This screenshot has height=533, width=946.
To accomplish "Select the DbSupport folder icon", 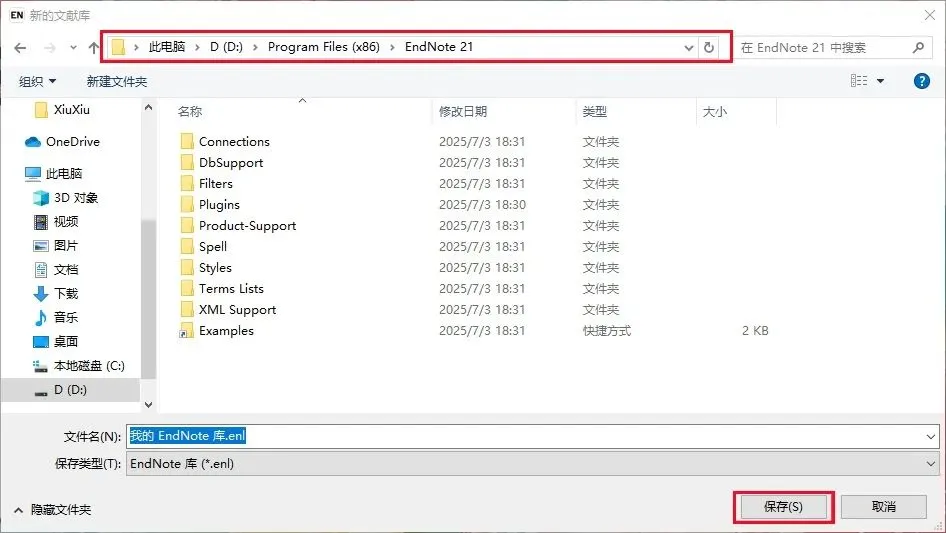I will pos(187,162).
